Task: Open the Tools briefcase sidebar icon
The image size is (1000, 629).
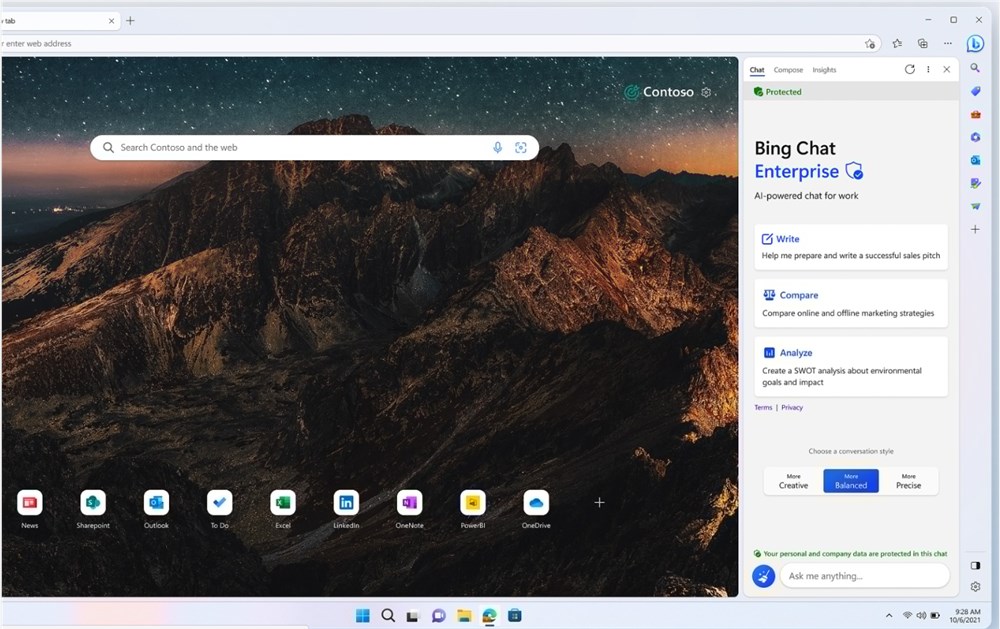Action: (975, 114)
